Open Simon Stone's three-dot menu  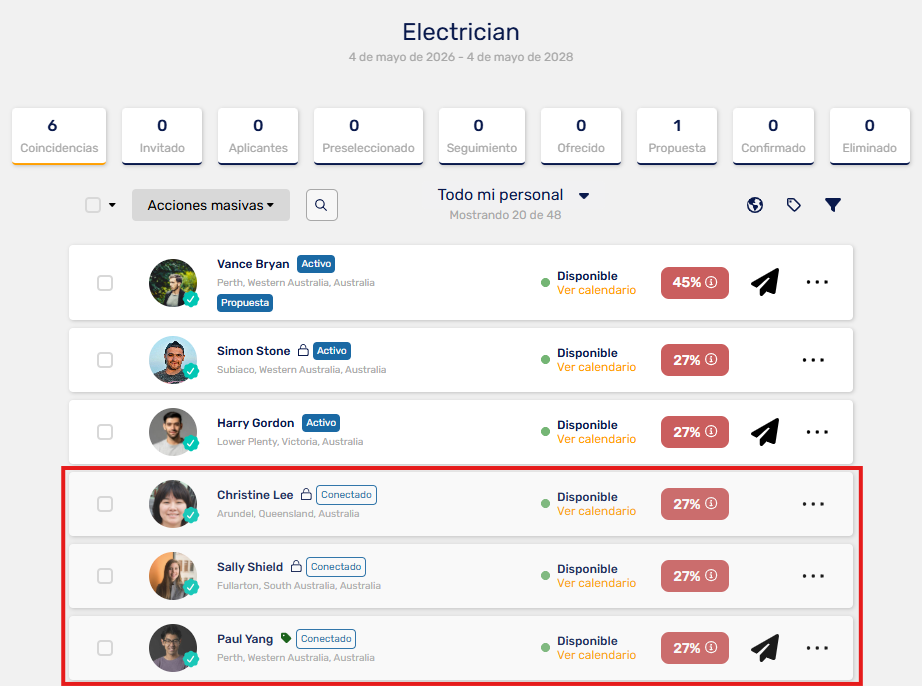[813, 360]
